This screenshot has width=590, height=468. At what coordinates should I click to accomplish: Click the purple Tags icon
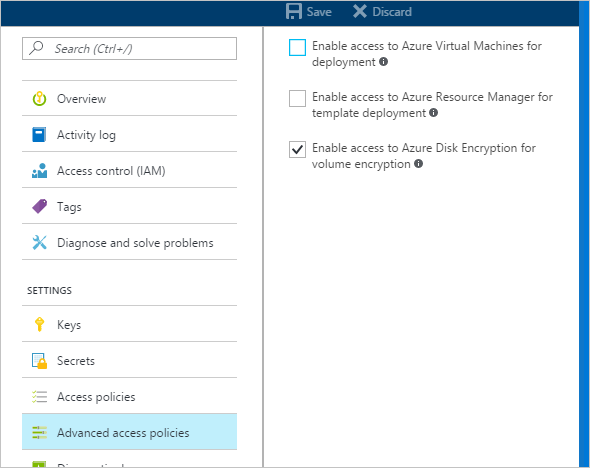[40, 206]
